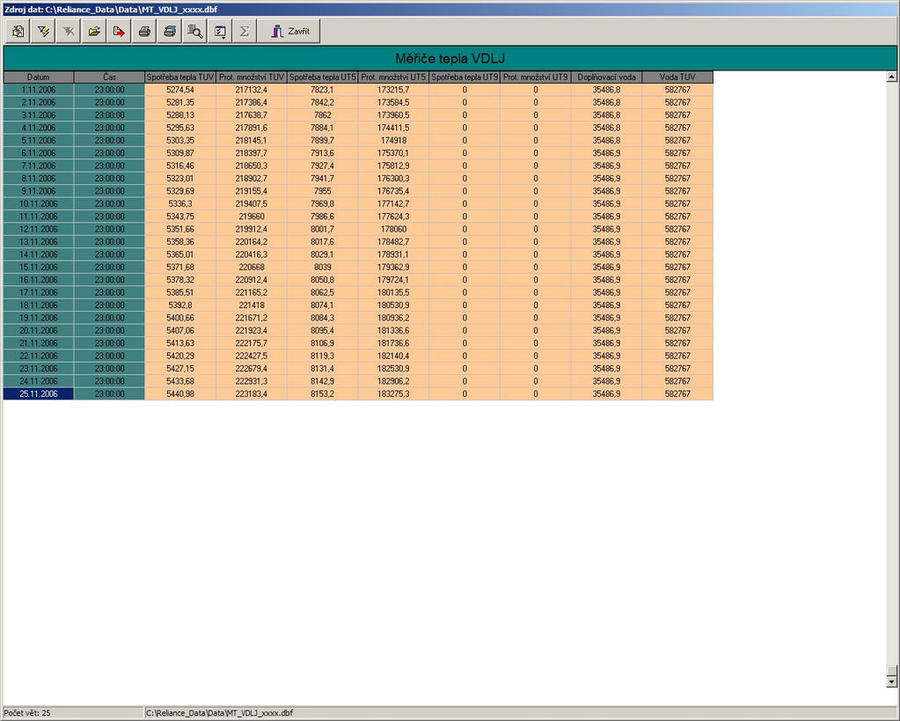Click the scroll down arrow of the vertical scrollbar
Image resolution: width=900 pixels, height=721 pixels.
891,681
